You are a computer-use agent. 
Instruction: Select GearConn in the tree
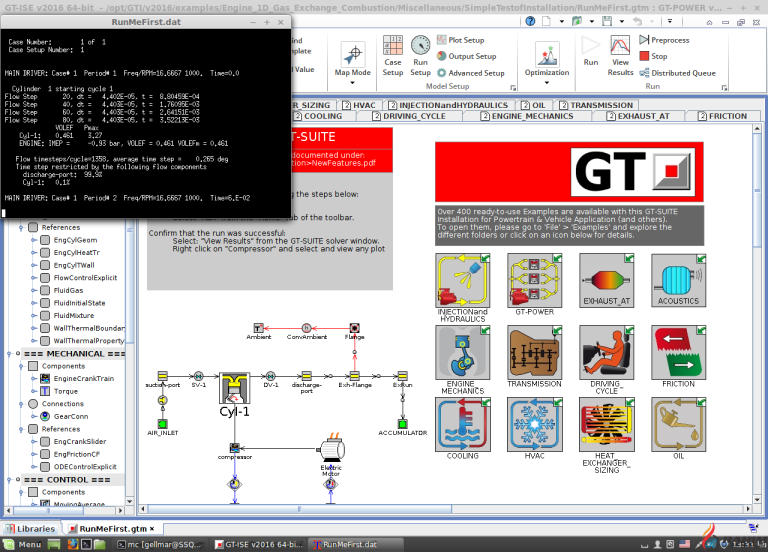[71, 416]
